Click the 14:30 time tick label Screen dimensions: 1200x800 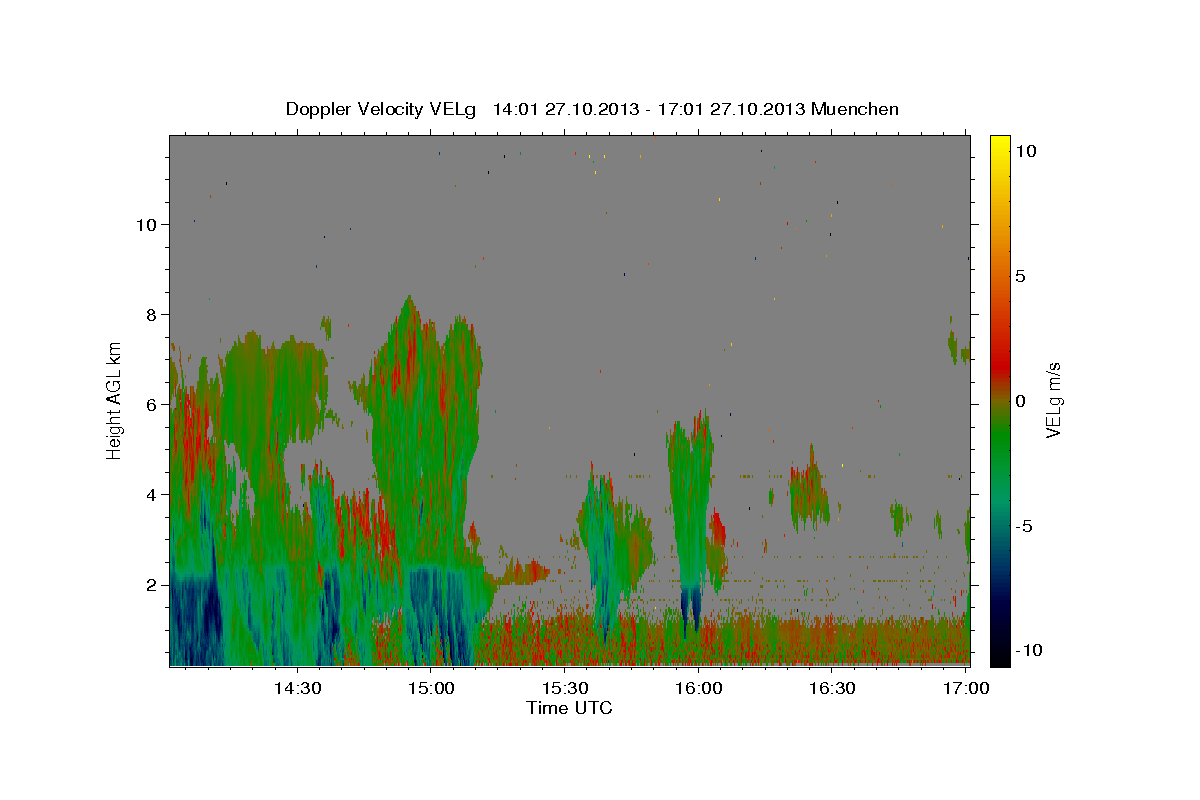[297, 688]
